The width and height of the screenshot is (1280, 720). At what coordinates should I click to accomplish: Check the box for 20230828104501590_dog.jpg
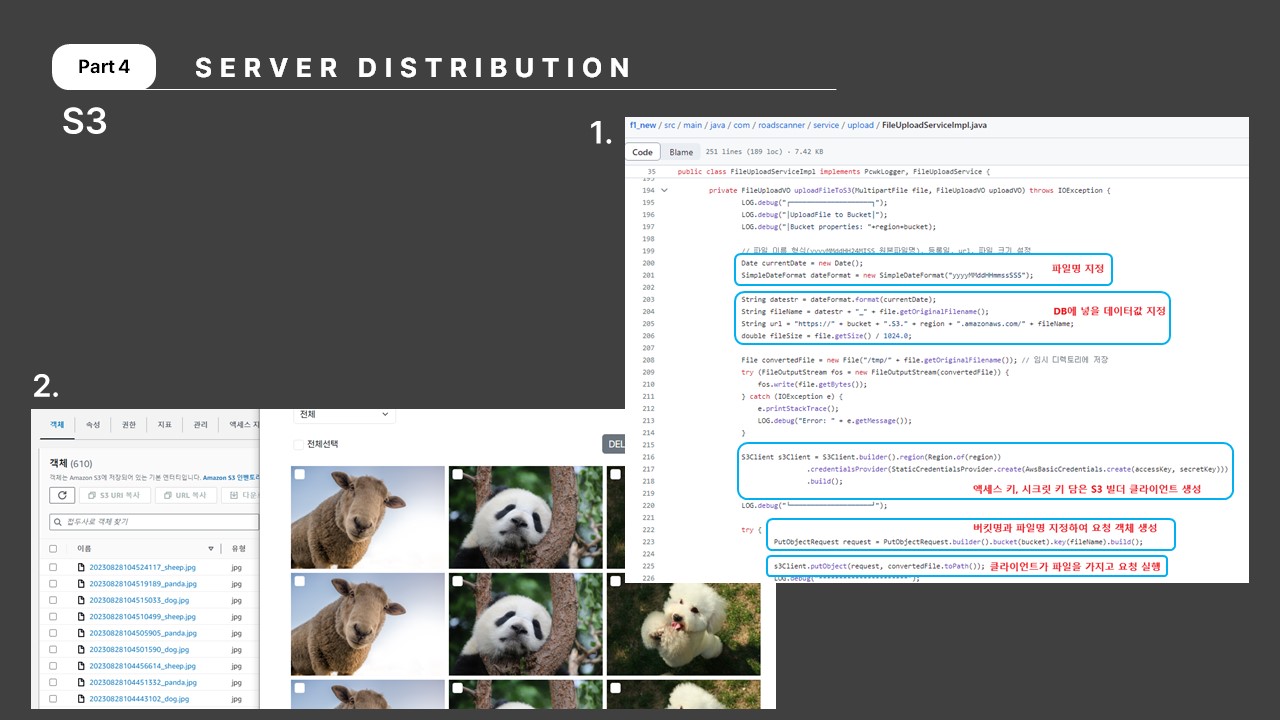pyautogui.click(x=54, y=650)
